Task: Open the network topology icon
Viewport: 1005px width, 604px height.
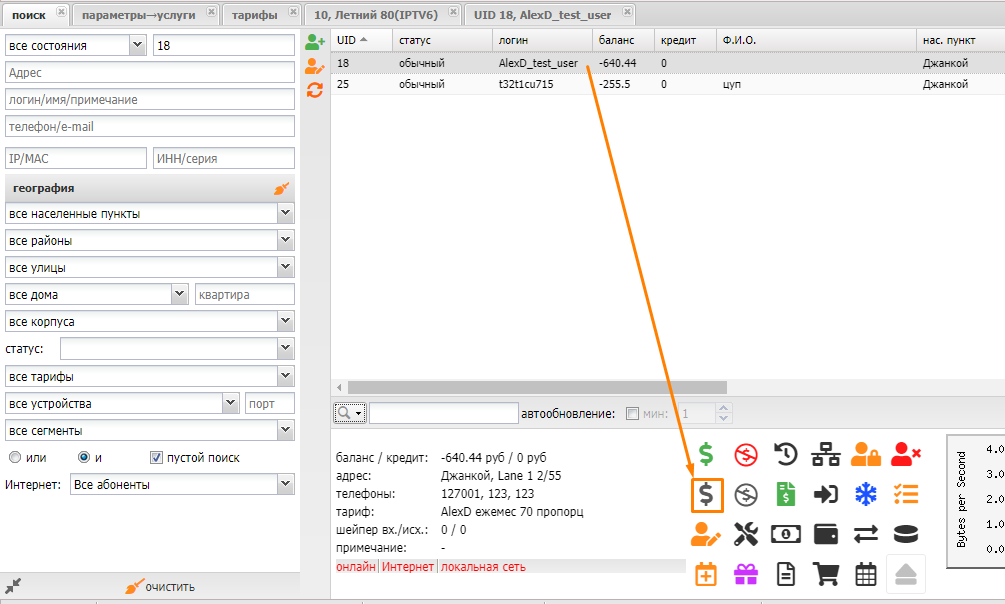Action: (826, 455)
